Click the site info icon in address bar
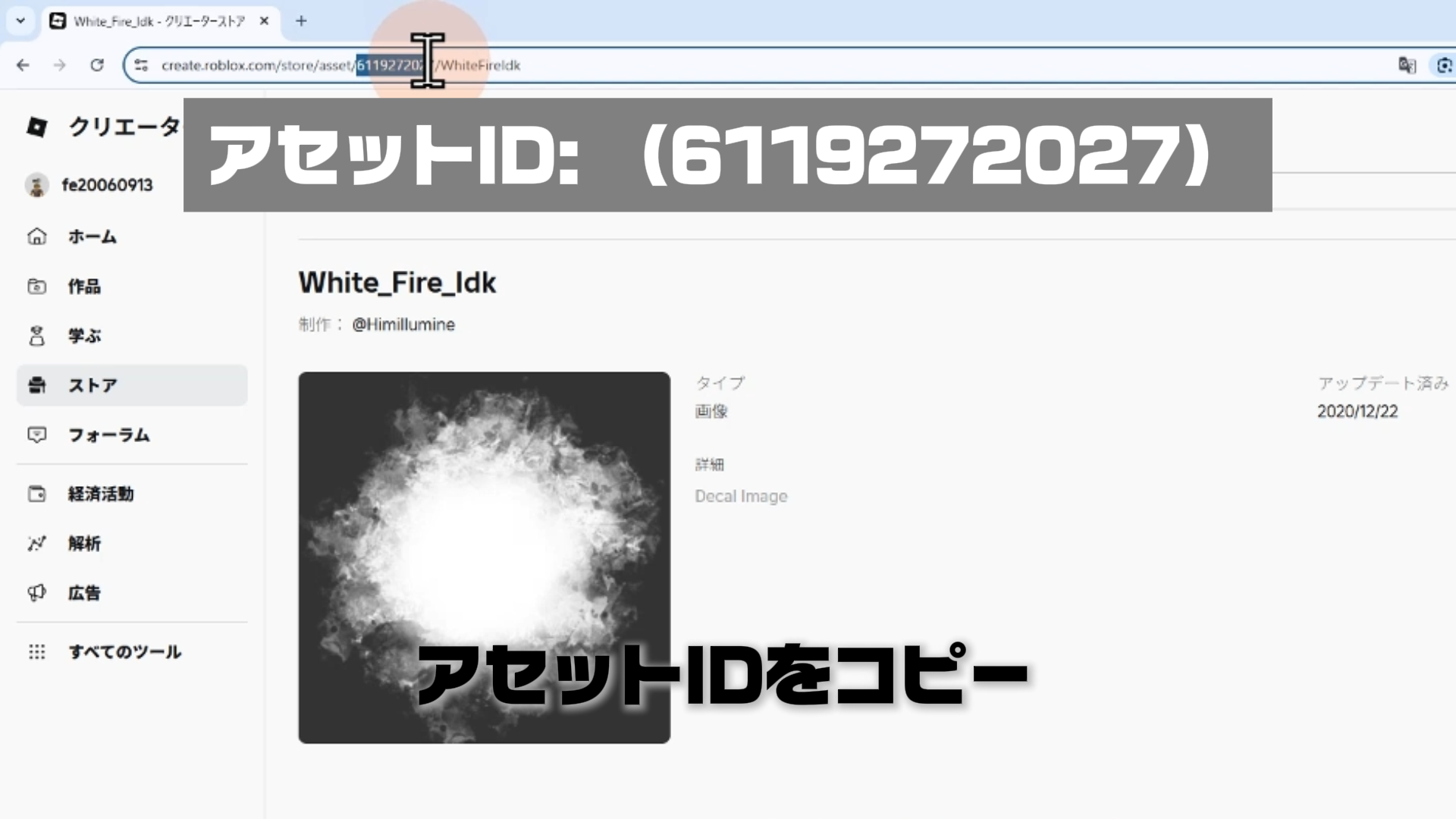The width and height of the screenshot is (1456, 819). coord(142,65)
